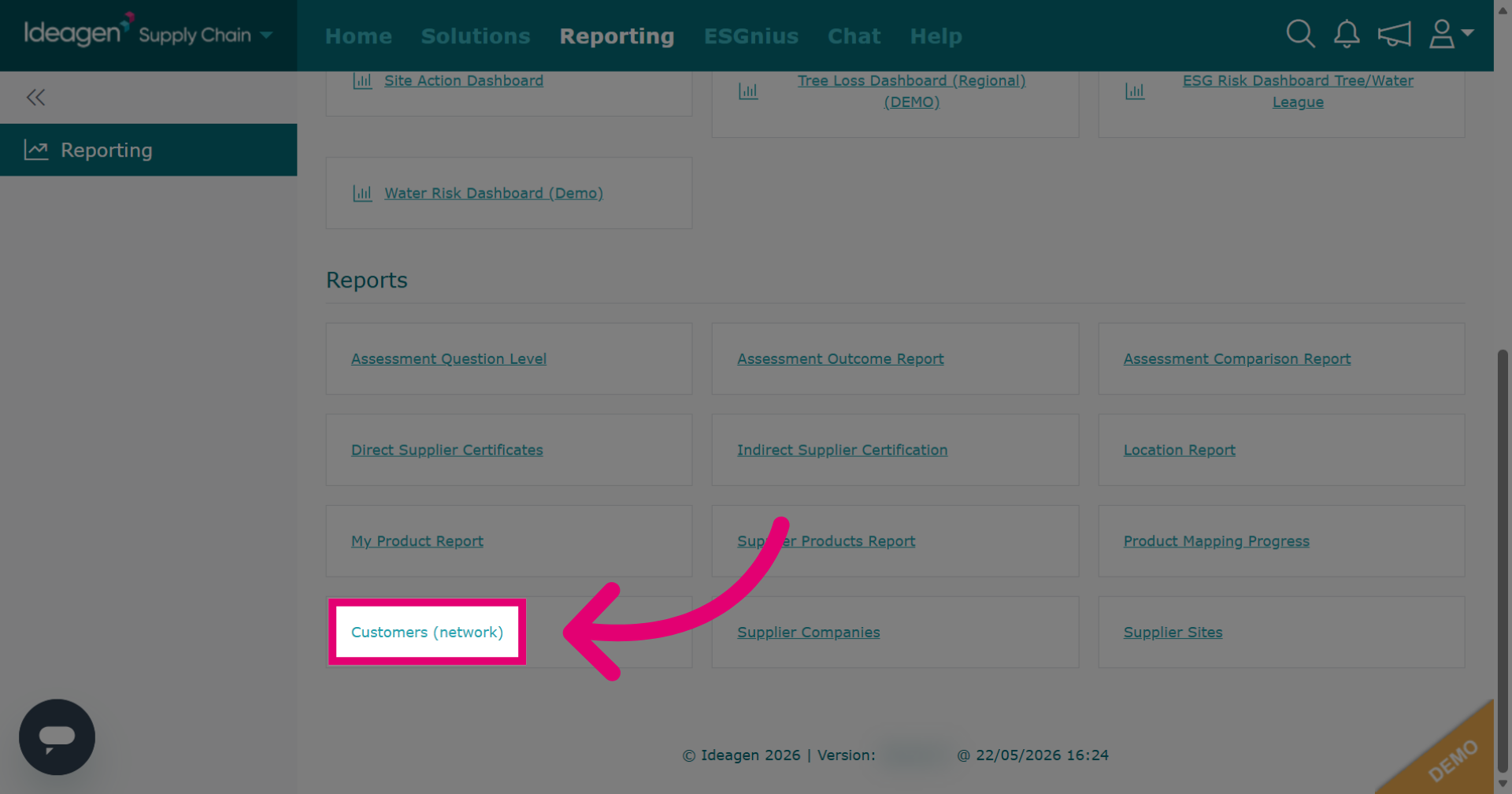Open the notifications bell icon
The width and height of the screenshot is (1512, 794).
click(1347, 34)
